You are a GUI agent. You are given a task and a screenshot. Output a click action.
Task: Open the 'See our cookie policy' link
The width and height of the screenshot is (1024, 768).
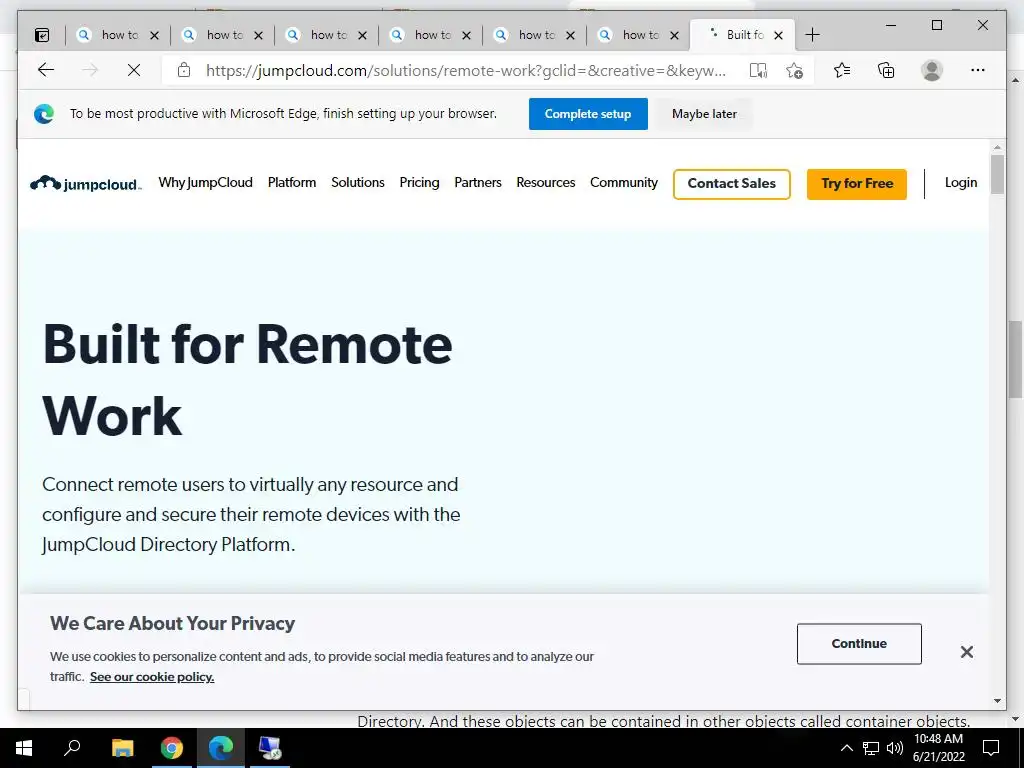[152, 677]
